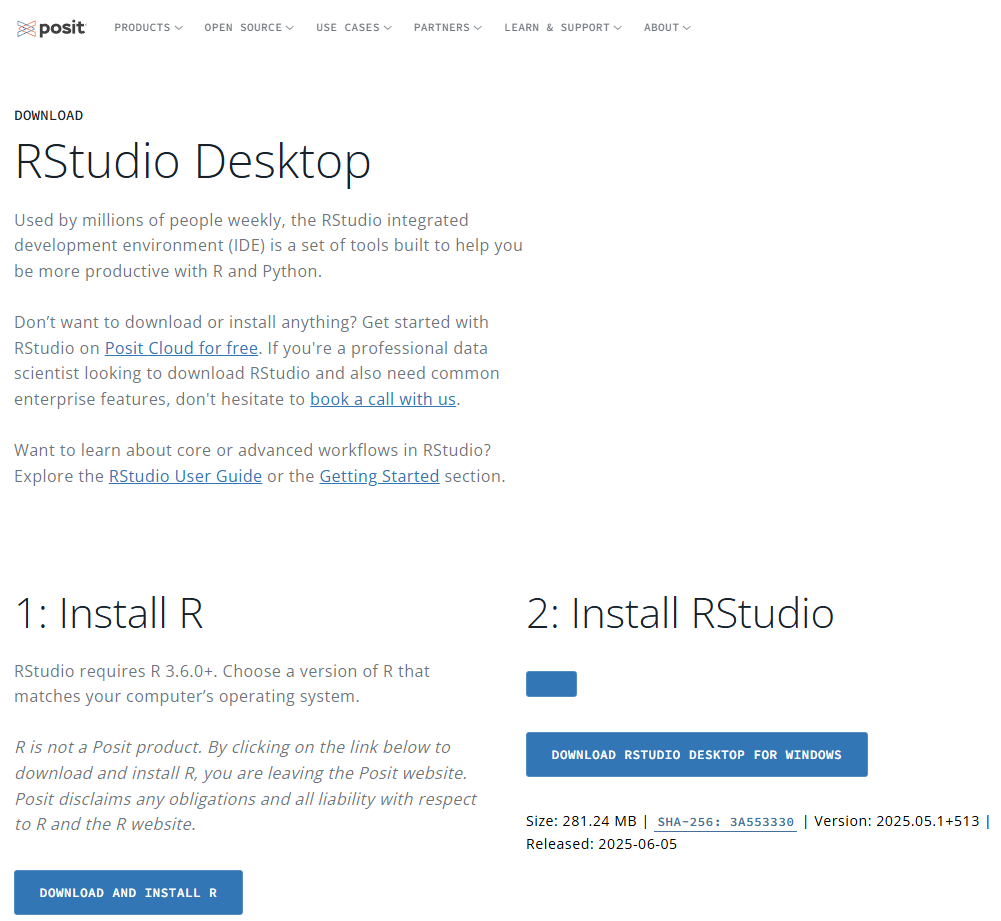The width and height of the screenshot is (1001, 921).
Task: Select the Learn & Support menu text
Action: (557, 27)
